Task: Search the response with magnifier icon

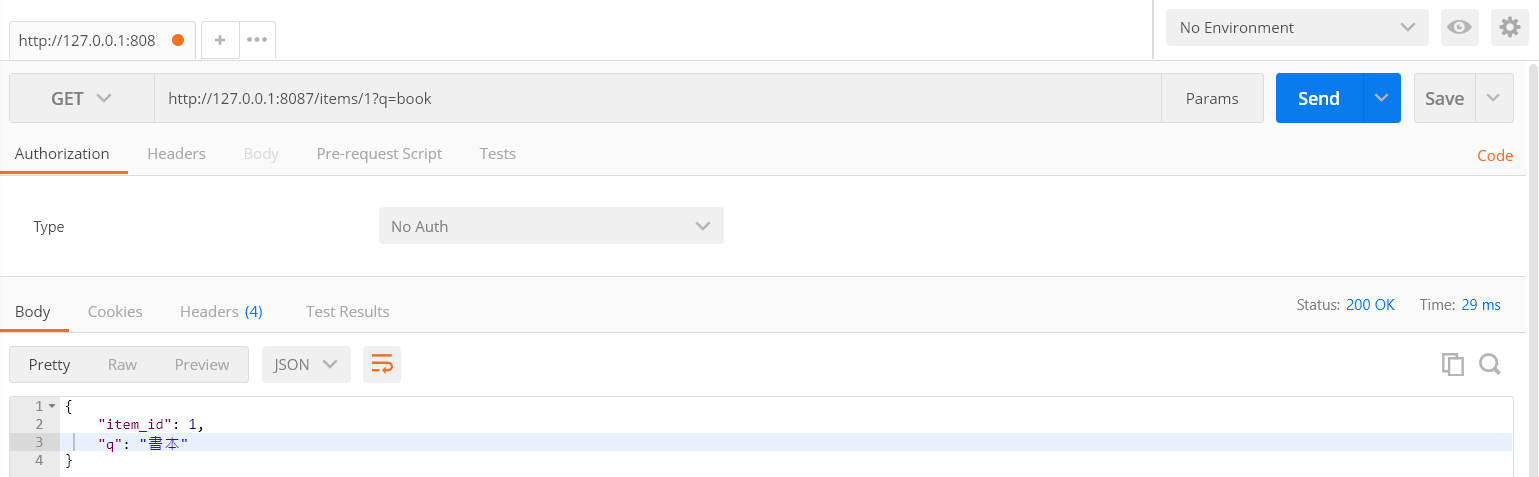Action: pyautogui.click(x=1490, y=365)
